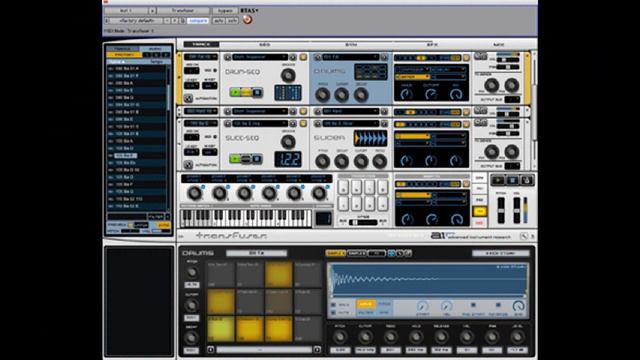Image resolution: width=640 pixels, height=360 pixels.
Task: Select the FX tab in Drums editor
Action: (376, 253)
